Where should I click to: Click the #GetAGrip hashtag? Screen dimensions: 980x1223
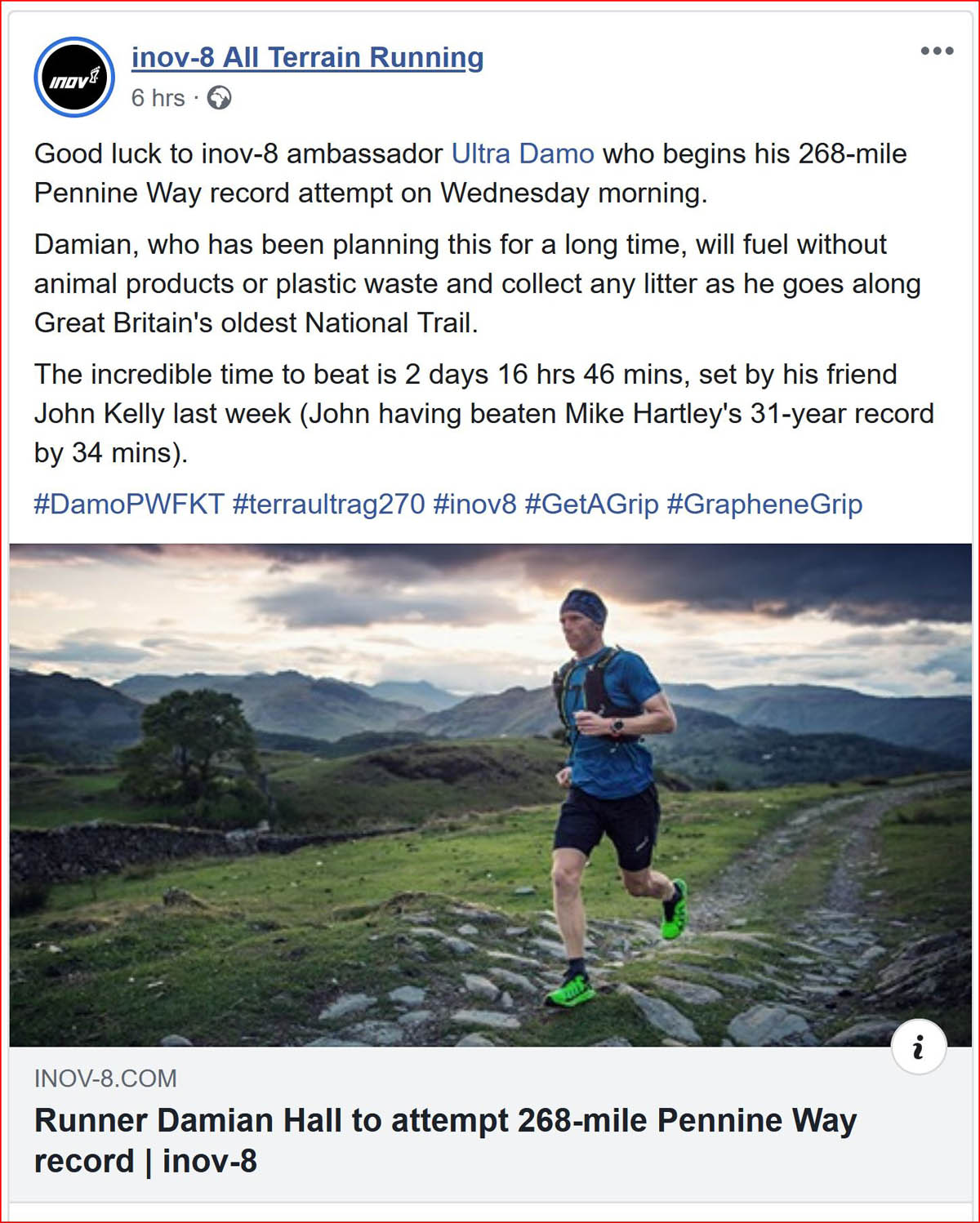[591, 504]
